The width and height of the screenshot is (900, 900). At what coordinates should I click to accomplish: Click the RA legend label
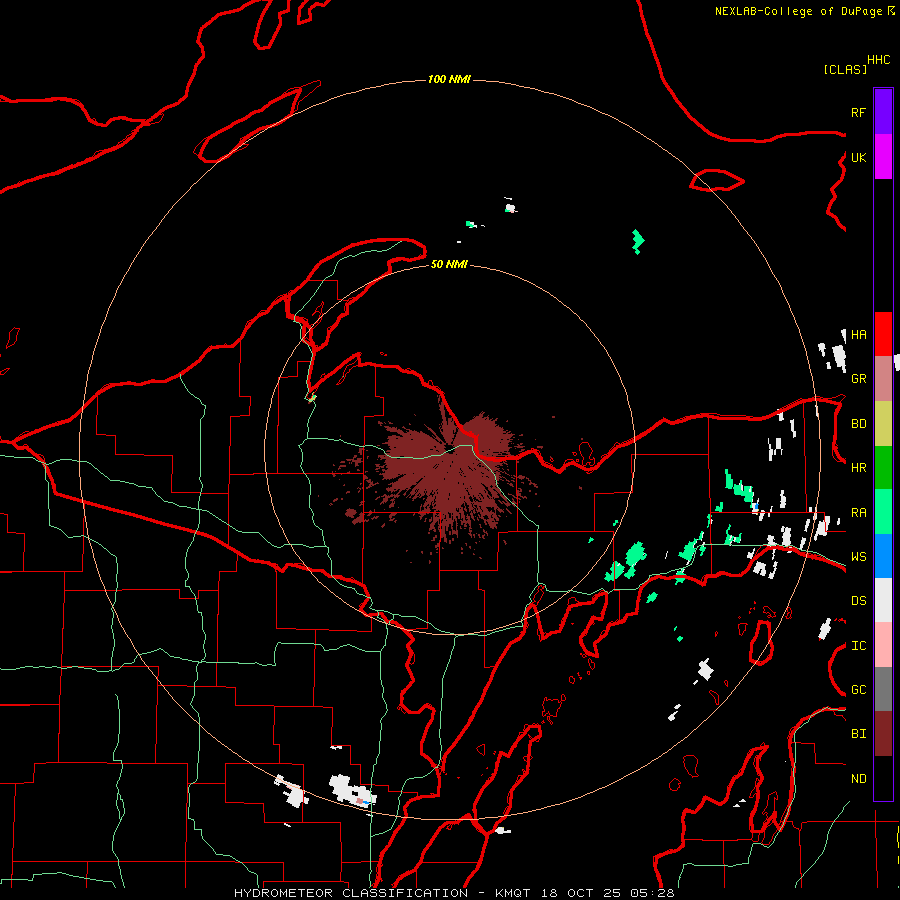click(x=858, y=513)
